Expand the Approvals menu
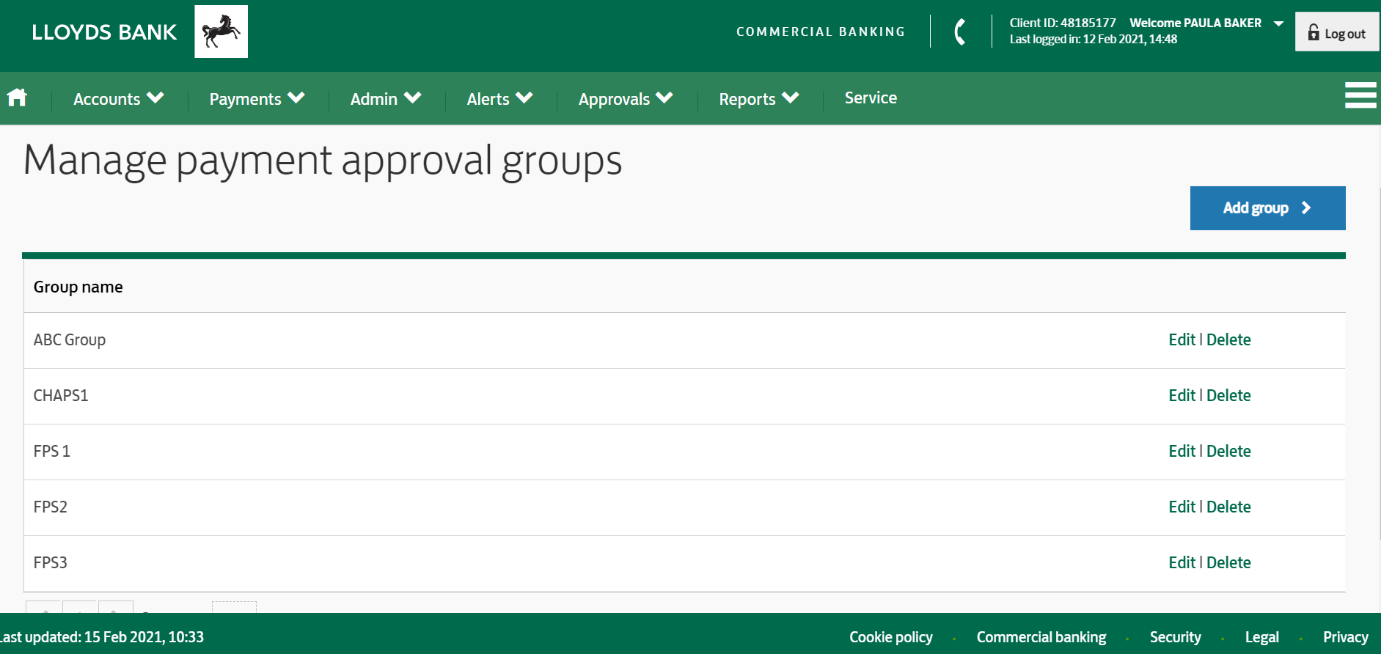The width and height of the screenshot is (1381, 654). coord(626,99)
